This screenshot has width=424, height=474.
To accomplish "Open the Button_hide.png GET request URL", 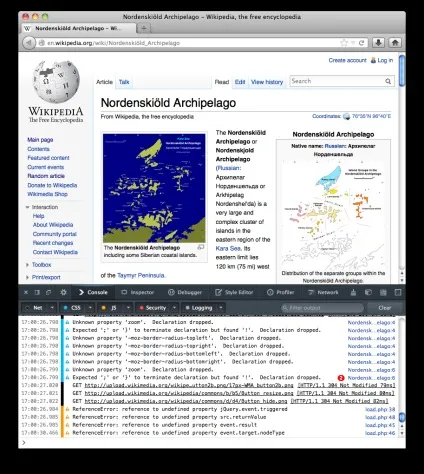I will (186, 401).
